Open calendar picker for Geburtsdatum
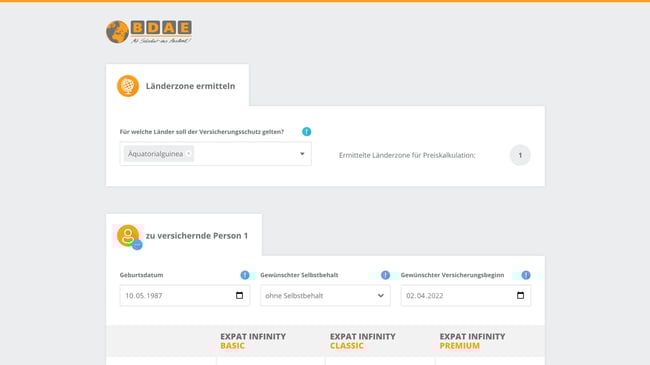650x365 pixels. tap(240, 295)
